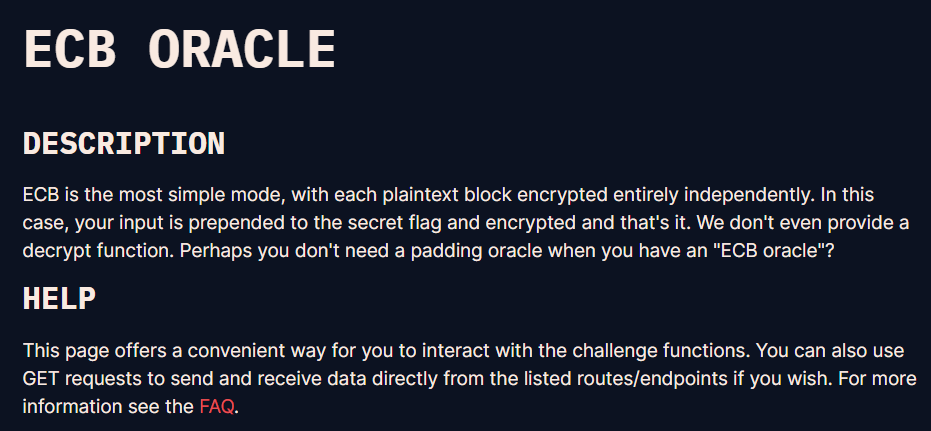The width and height of the screenshot is (931, 431).
Task: Click the word ORACLE in the title
Action: pyautogui.click(x=242, y=50)
